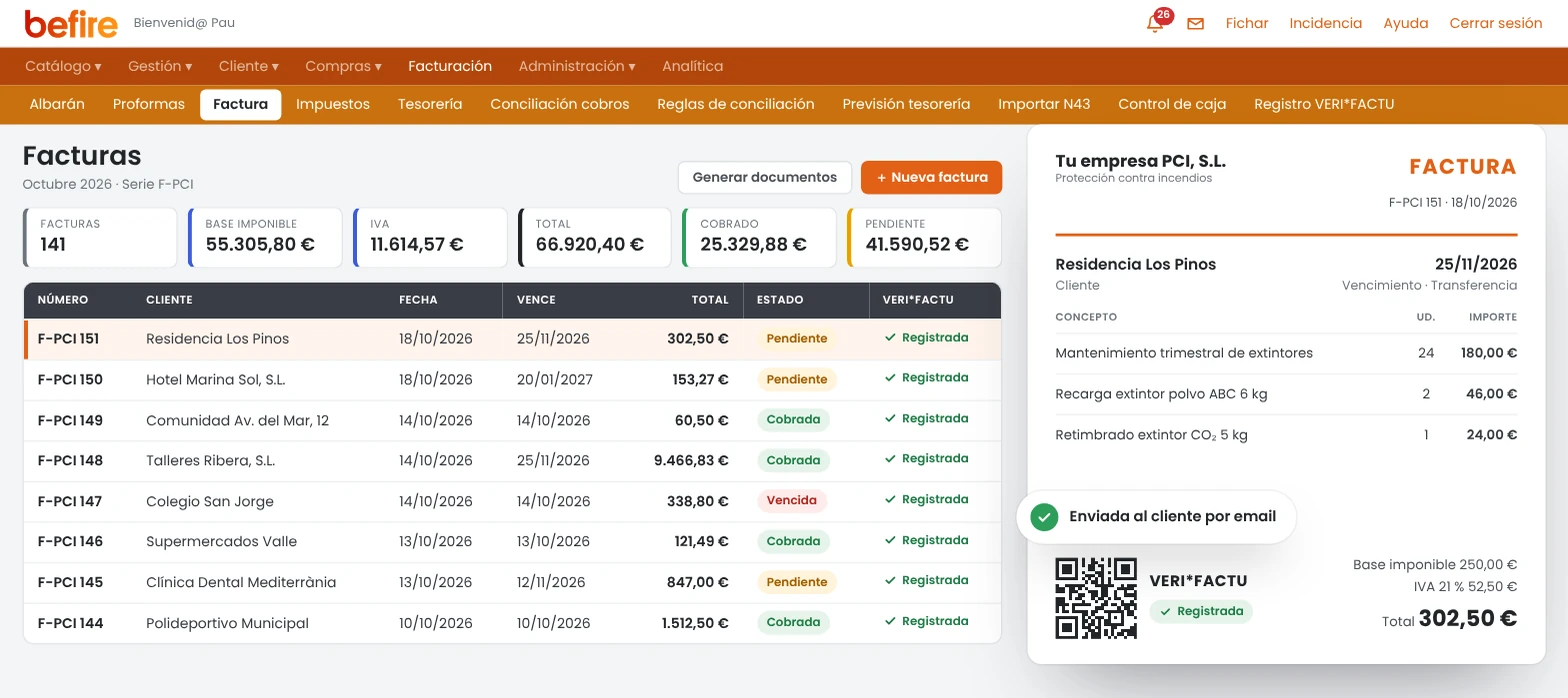The image size is (1568, 698).
Task: Click the 9.466,83 € total amount
Action: tap(691, 461)
